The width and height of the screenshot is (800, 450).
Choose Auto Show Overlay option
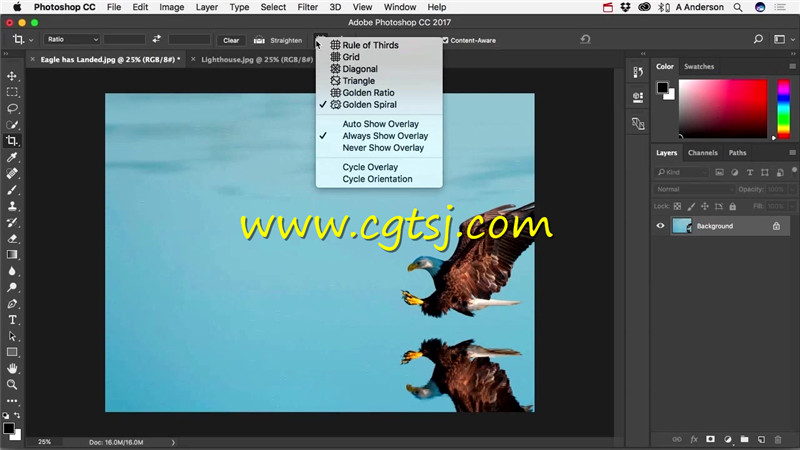pyautogui.click(x=379, y=124)
